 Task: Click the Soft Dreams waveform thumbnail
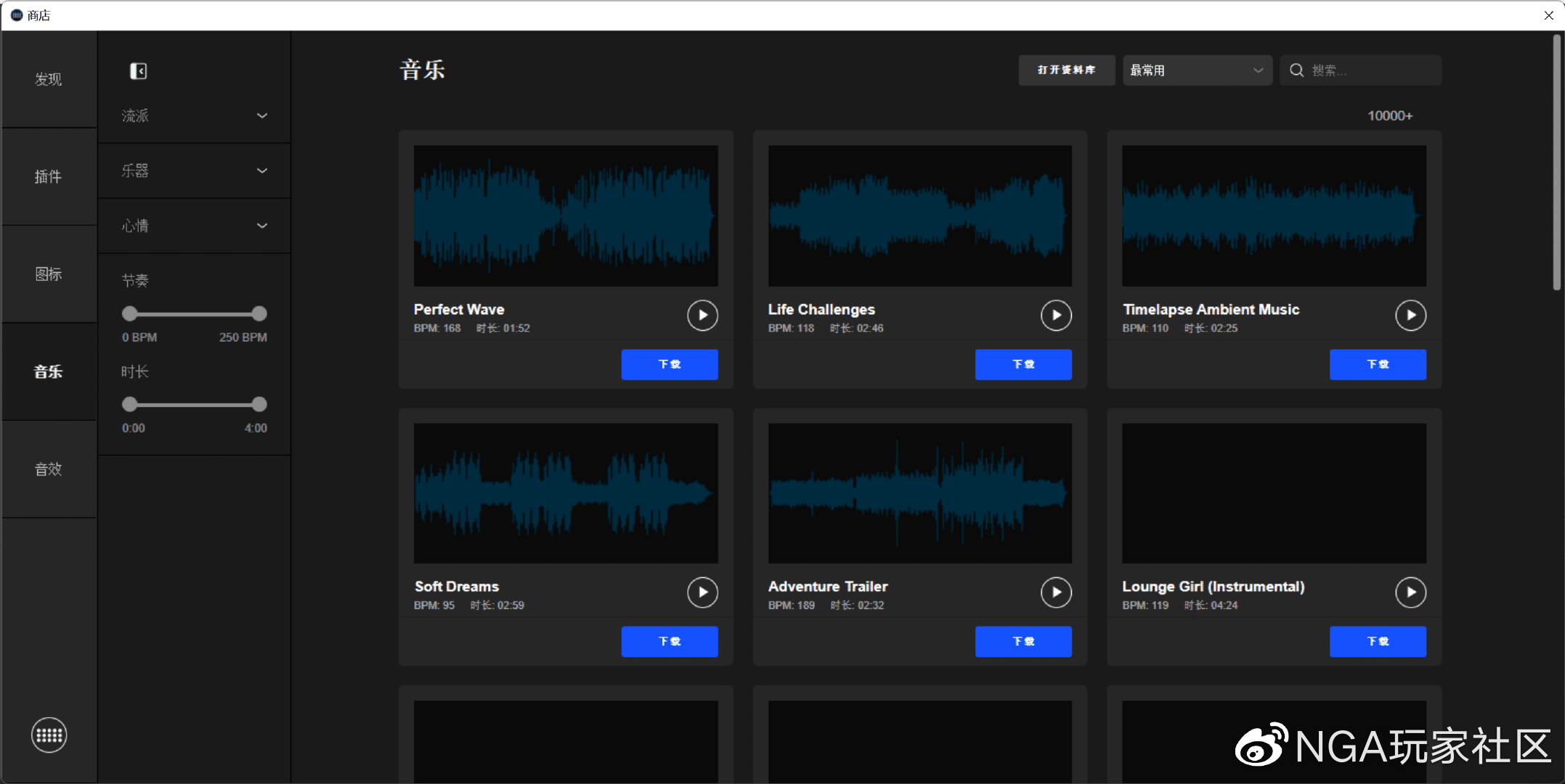point(566,493)
